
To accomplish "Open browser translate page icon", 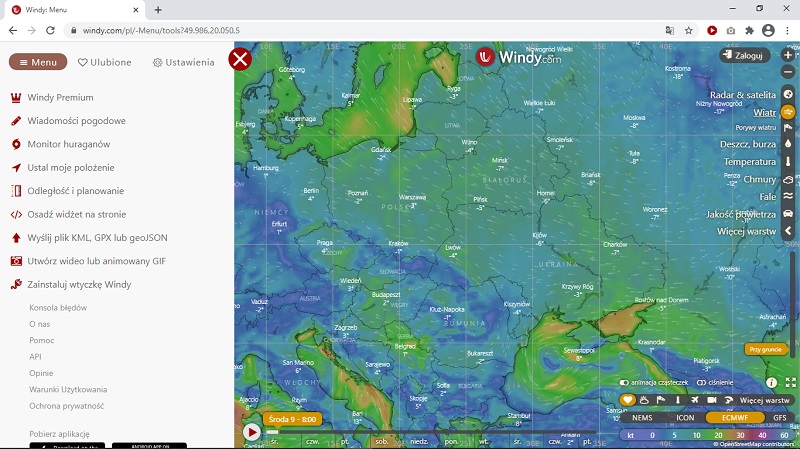I will 670,31.
